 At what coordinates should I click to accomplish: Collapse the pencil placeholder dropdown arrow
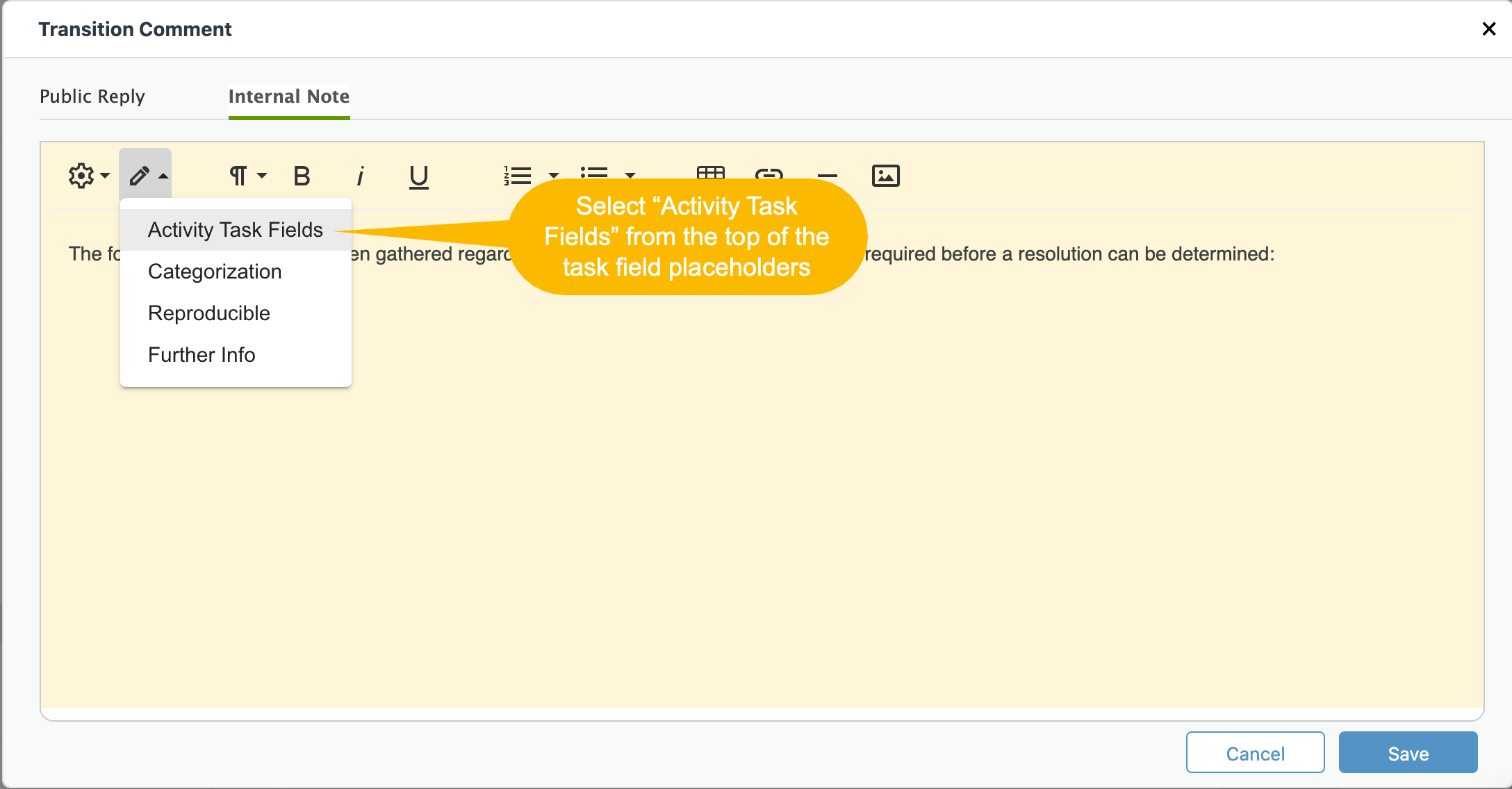click(163, 176)
